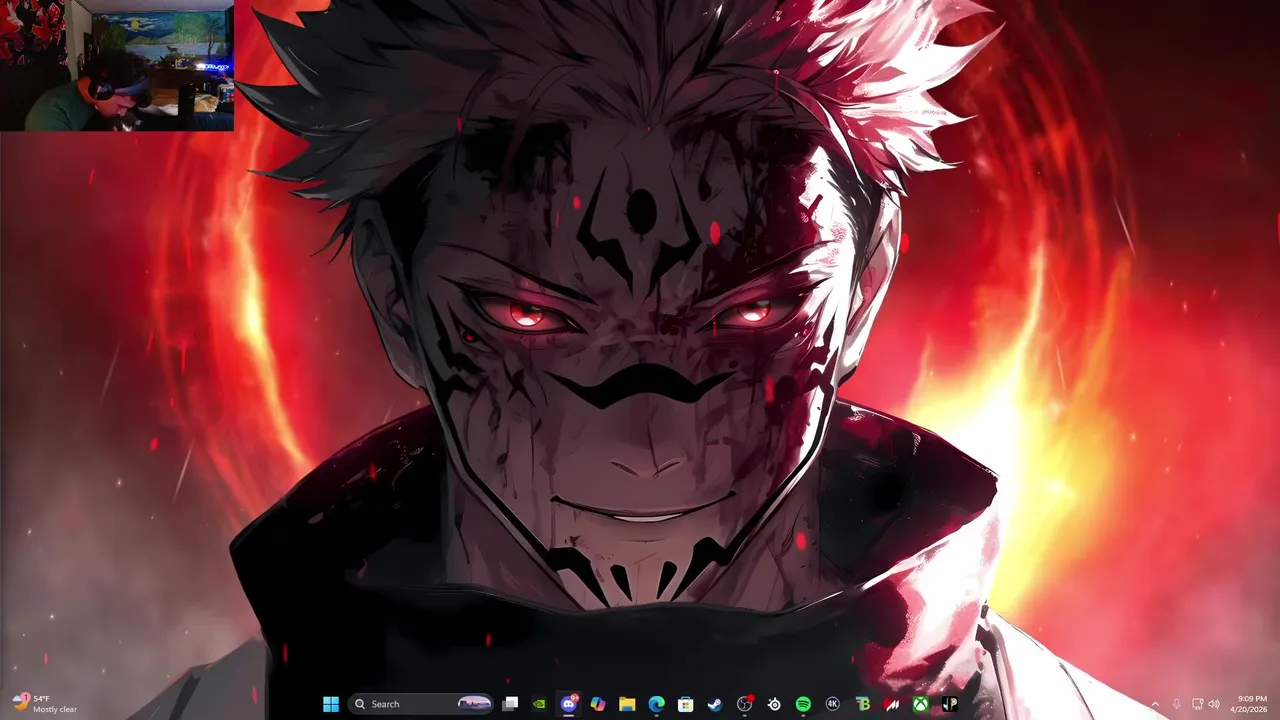
Task: Click the taskbar Search box
Action: tap(421, 704)
